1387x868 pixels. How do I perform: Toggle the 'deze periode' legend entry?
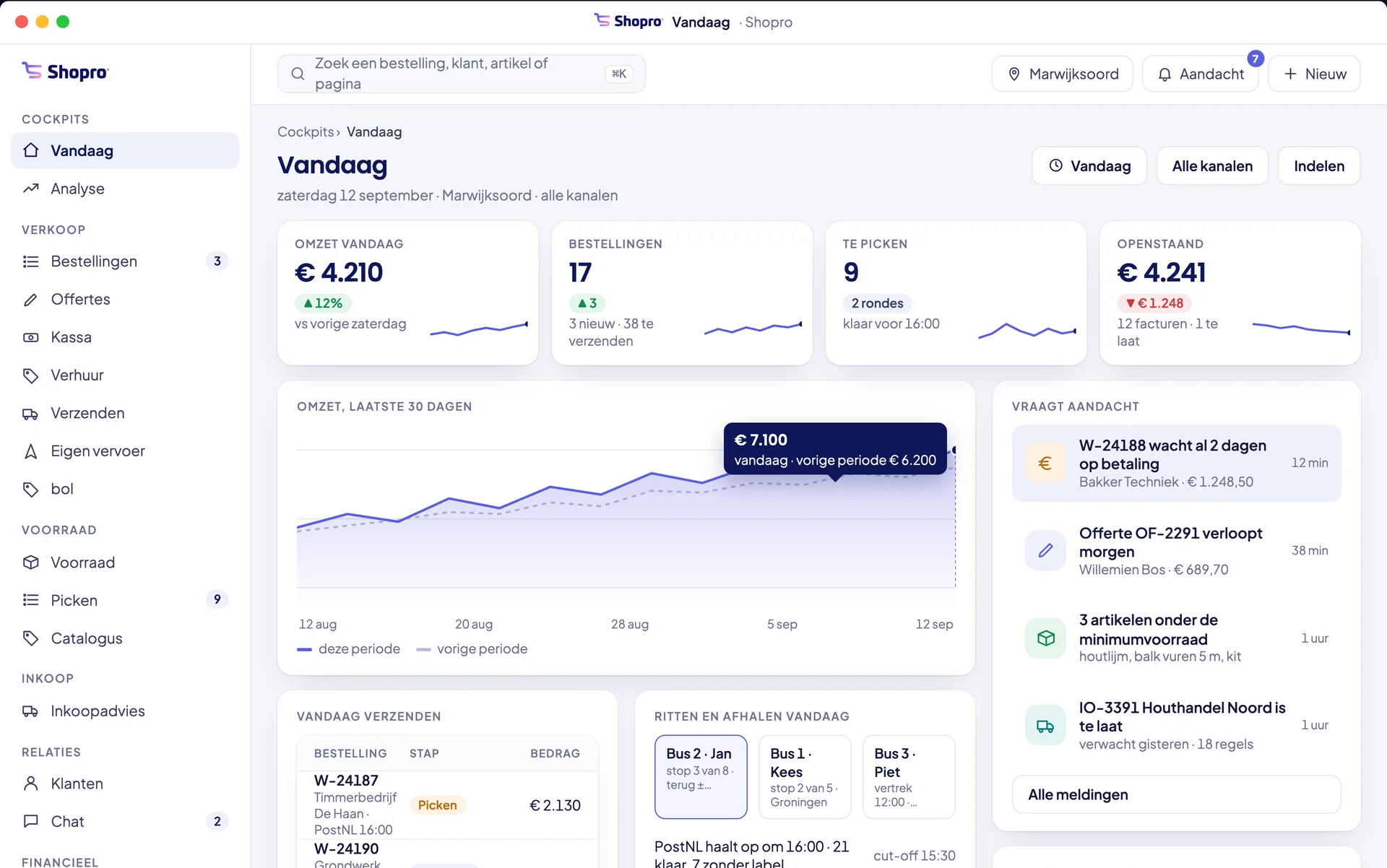(x=348, y=649)
